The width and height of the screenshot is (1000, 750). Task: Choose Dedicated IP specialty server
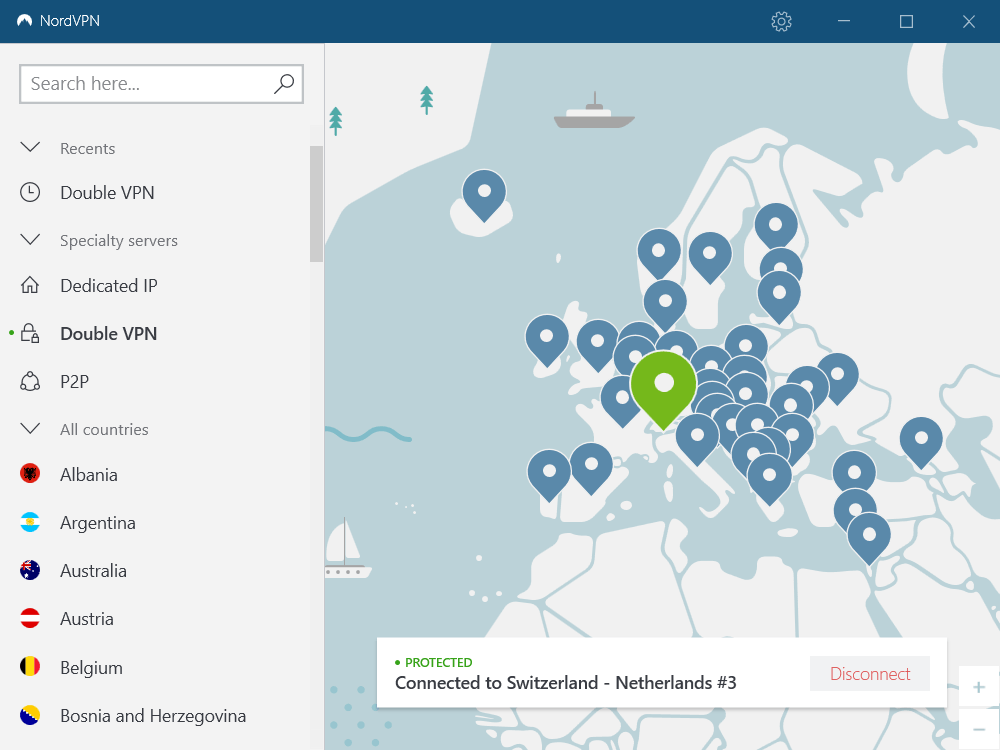108,285
